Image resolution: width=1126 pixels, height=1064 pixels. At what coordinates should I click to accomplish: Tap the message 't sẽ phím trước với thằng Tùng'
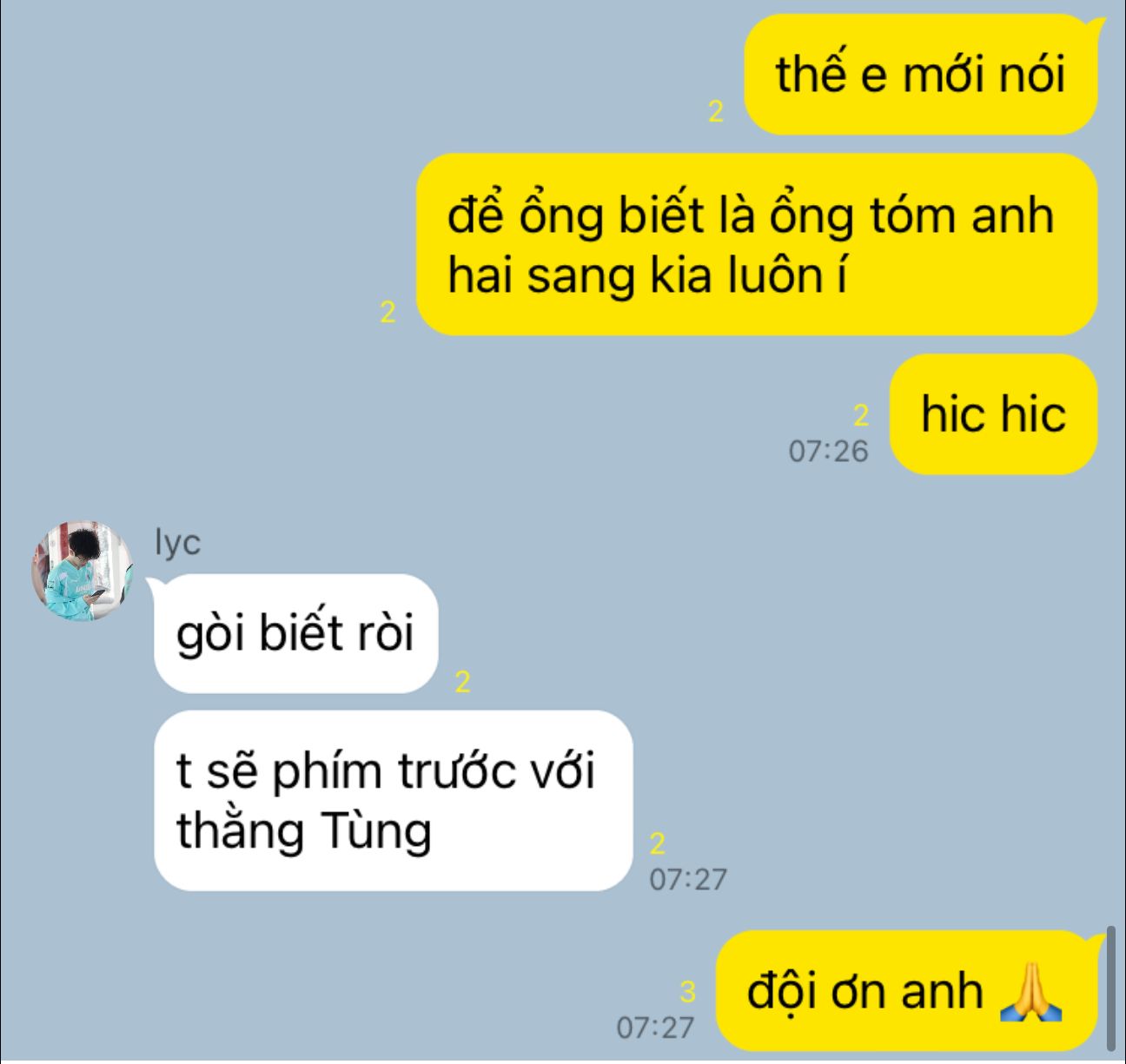(393, 801)
